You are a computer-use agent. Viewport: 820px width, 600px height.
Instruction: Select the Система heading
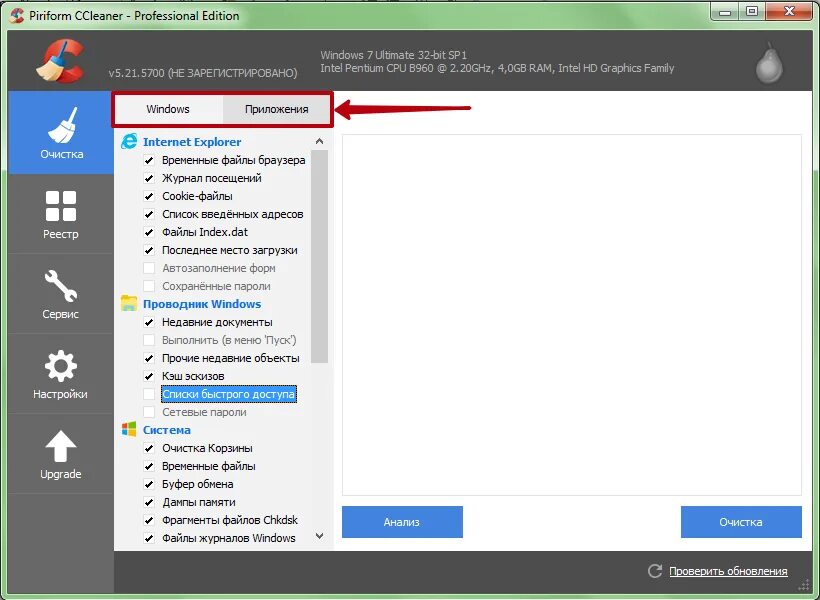[x=167, y=430]
